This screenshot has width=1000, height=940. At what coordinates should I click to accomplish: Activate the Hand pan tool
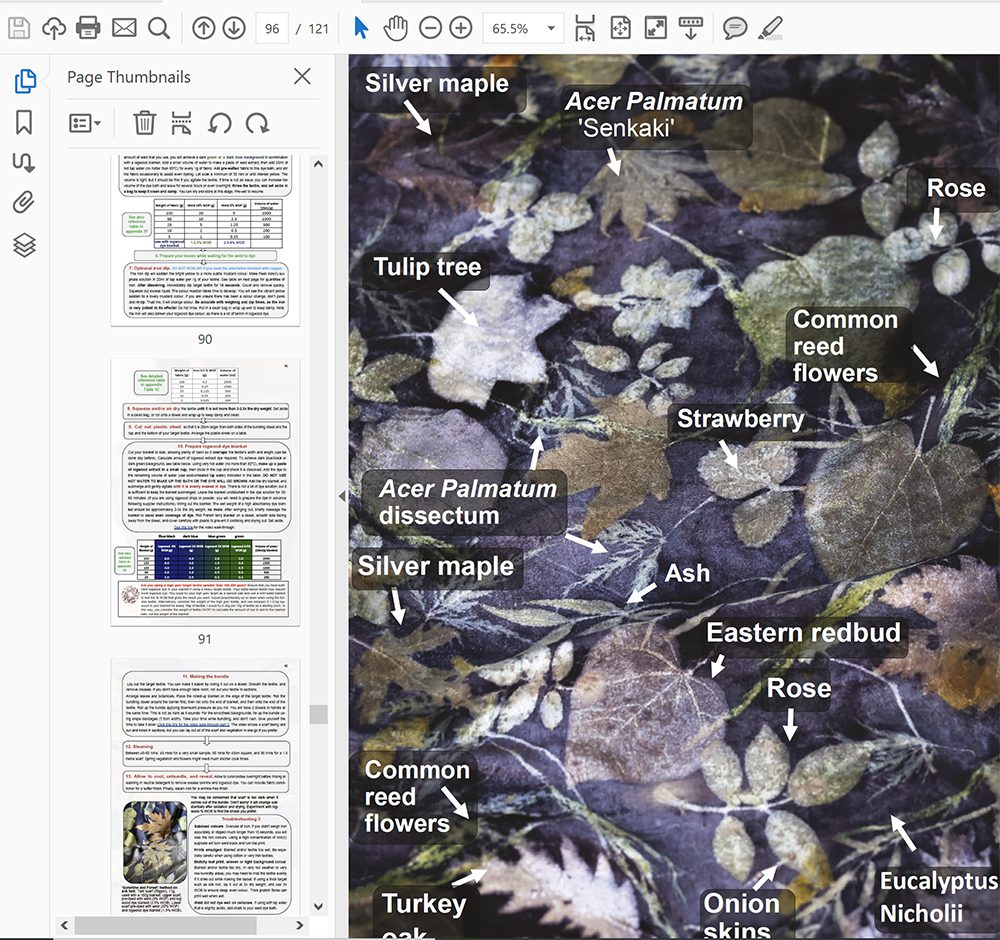click(x=396, y=28)
